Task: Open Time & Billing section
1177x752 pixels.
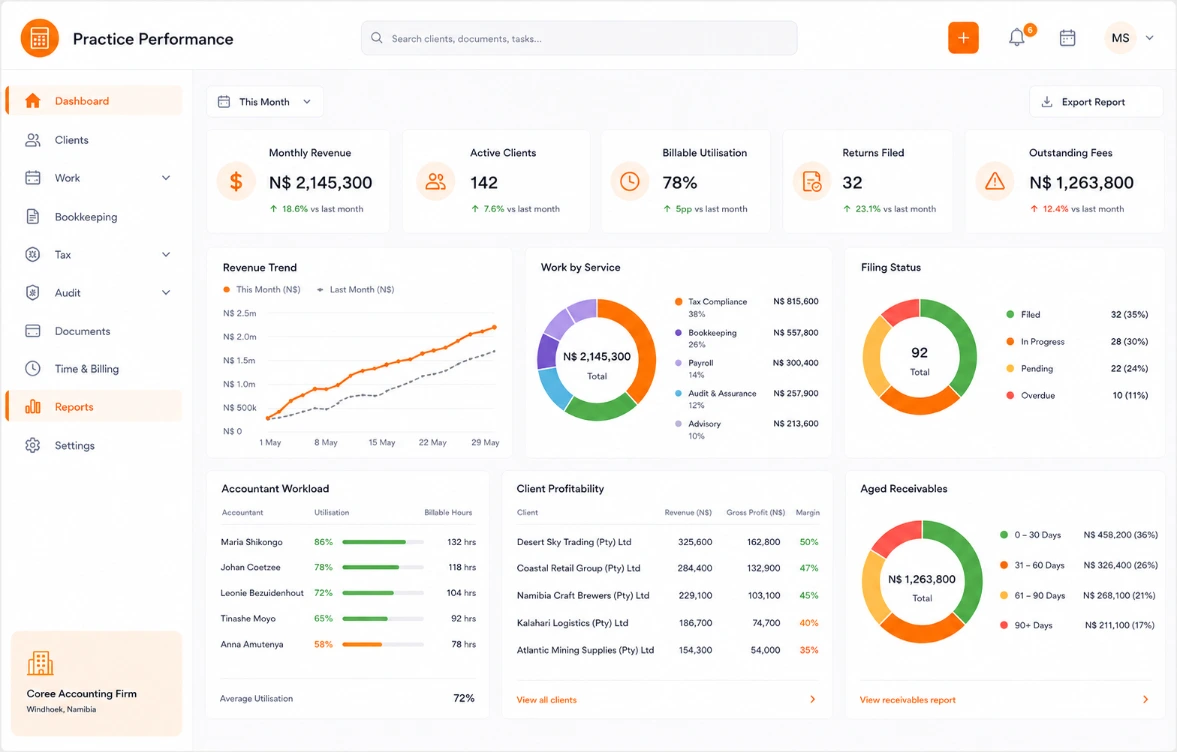Action: pos(95,368)
